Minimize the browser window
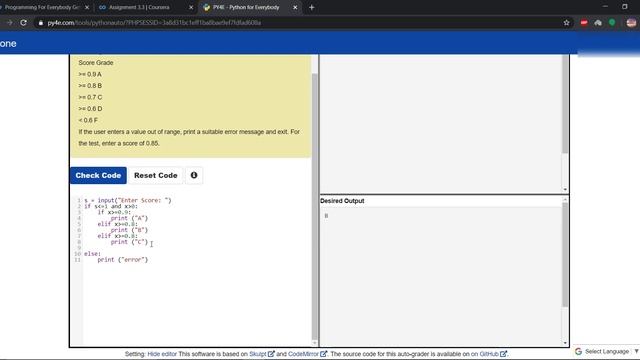Image resolution: width=640 pixels, height=360 pixels. click(x=605, y=7)
